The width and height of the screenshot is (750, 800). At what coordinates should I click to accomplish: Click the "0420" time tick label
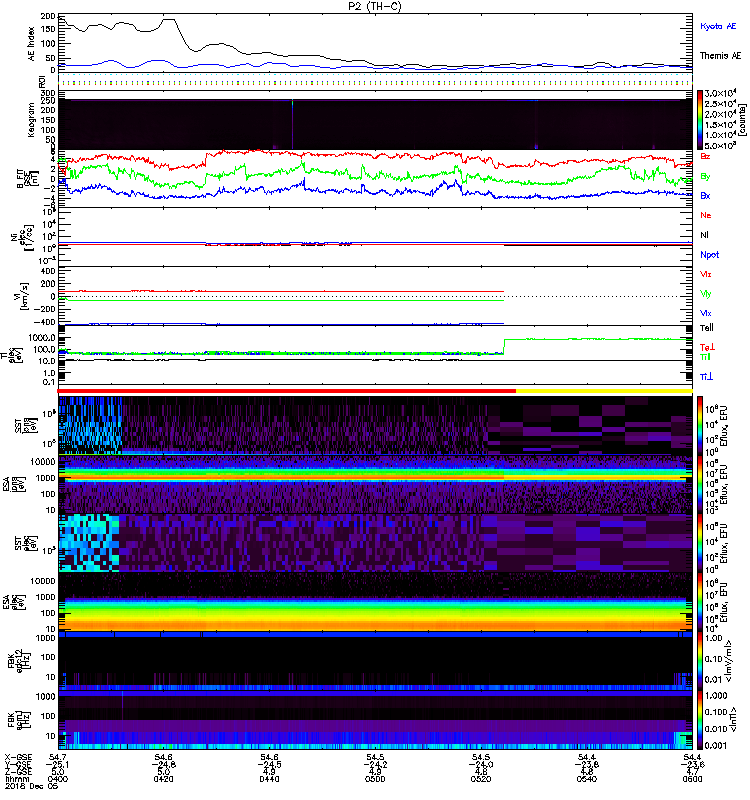163,779
